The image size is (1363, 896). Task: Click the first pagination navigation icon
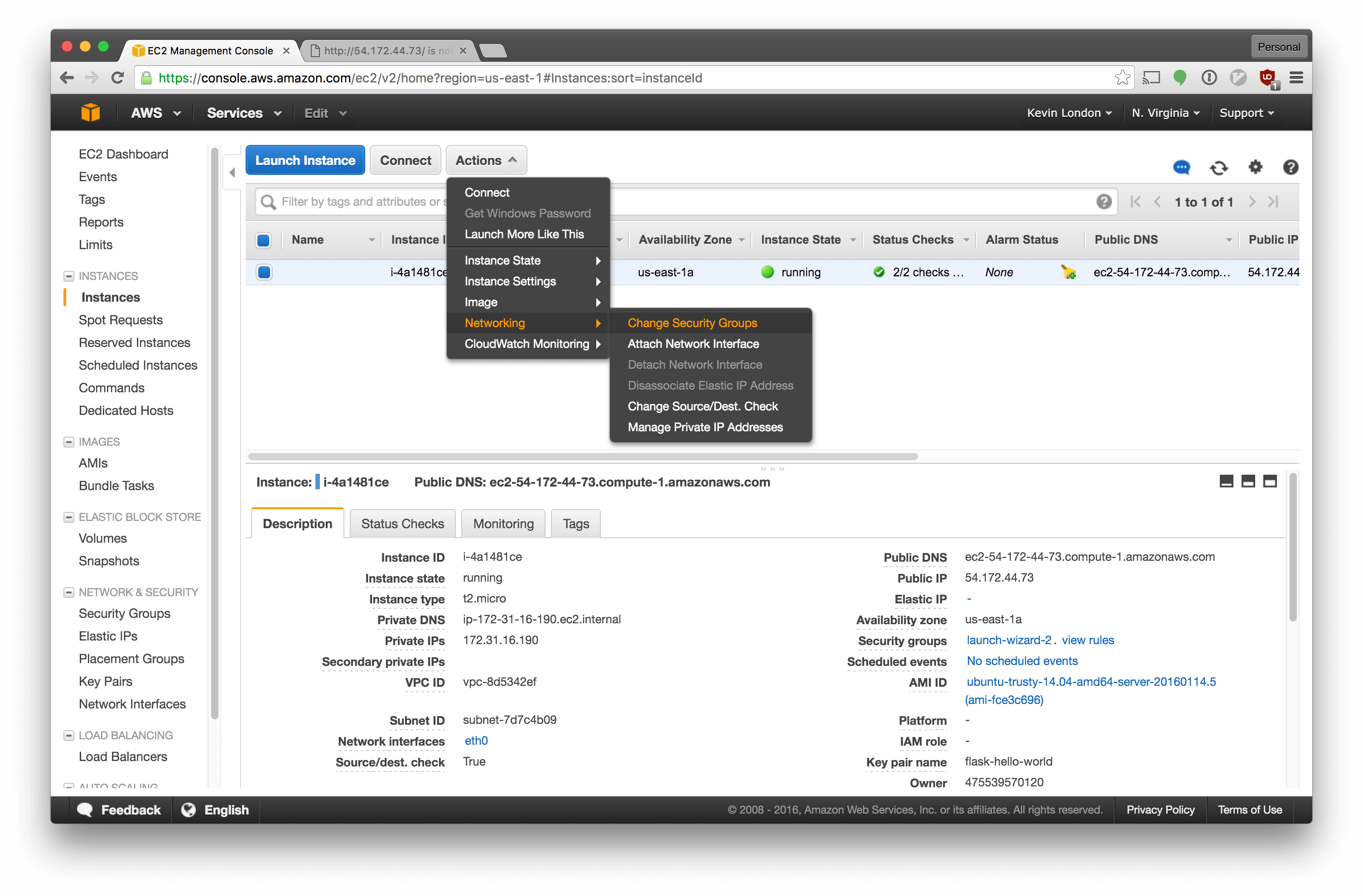1139,202
